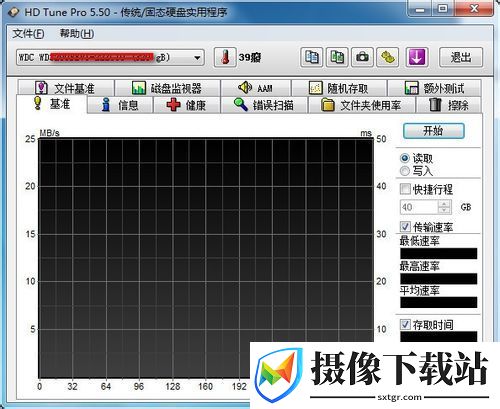Open options settings icon

pos(388,57)
